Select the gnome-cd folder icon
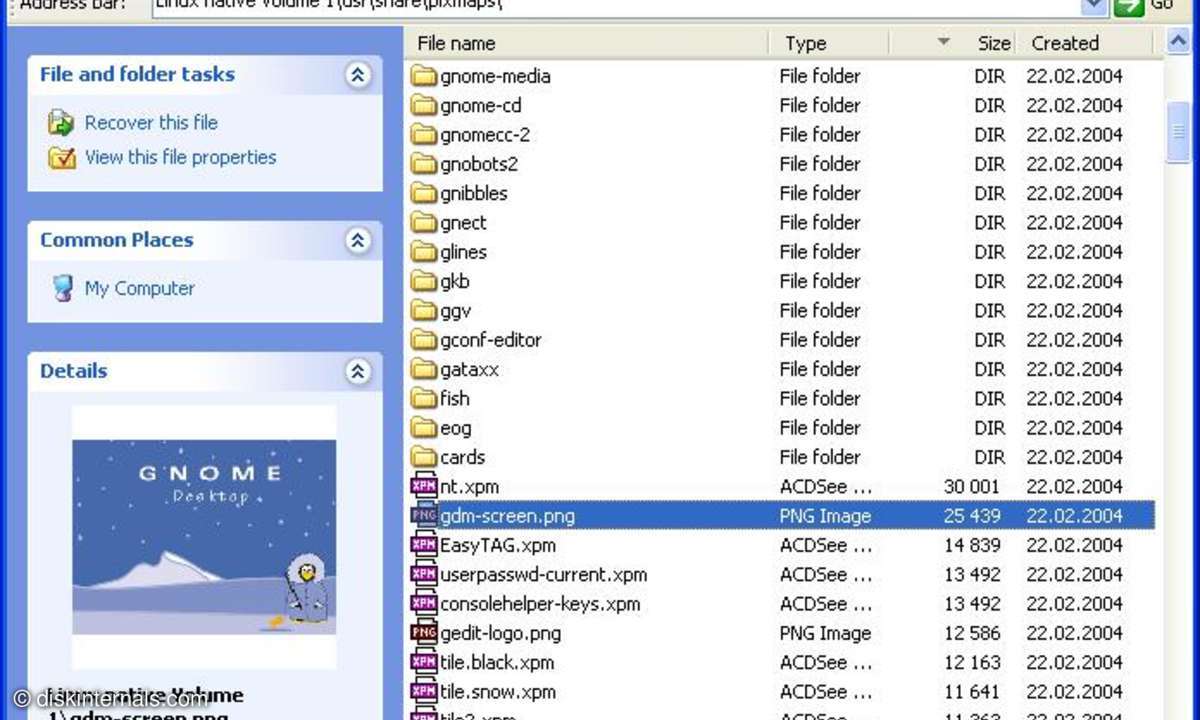 click(x=424, y=105)
